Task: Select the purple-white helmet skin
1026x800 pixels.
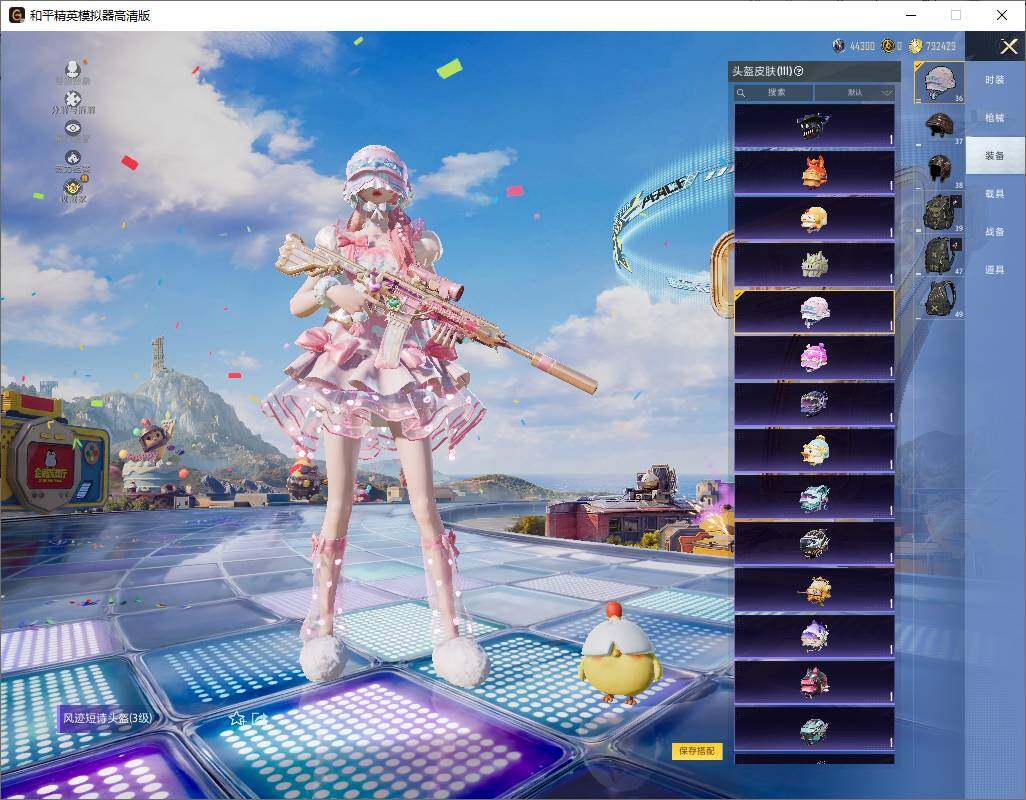Action: click(814, 636)
